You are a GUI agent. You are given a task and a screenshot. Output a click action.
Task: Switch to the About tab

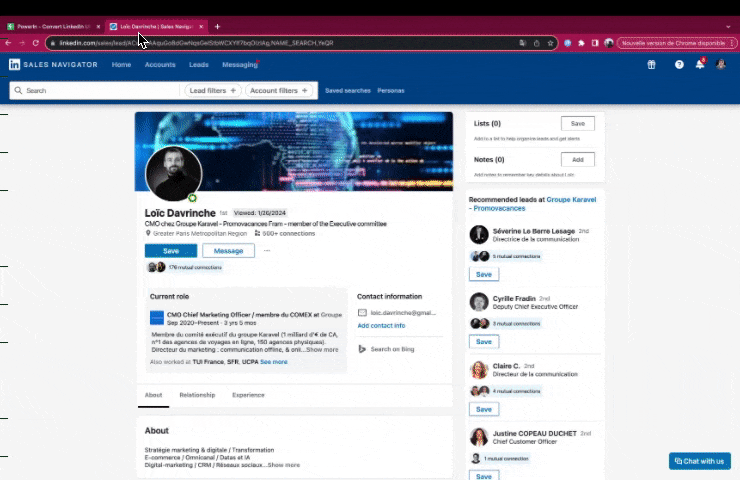(x=153, y=395)
